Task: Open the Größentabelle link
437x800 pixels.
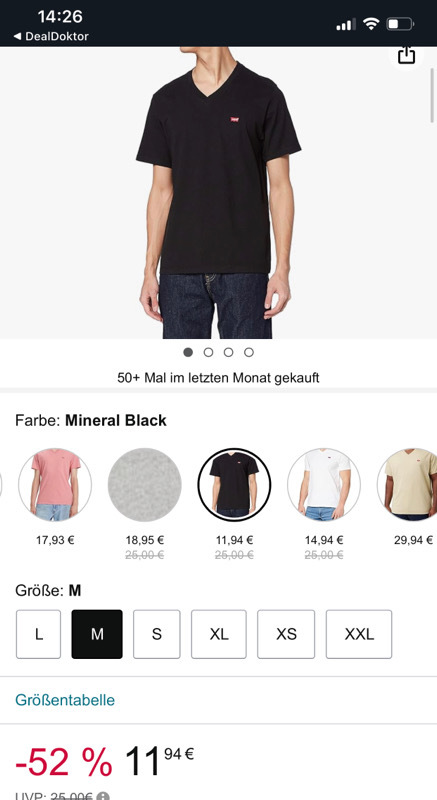Action: click(65, 699)
